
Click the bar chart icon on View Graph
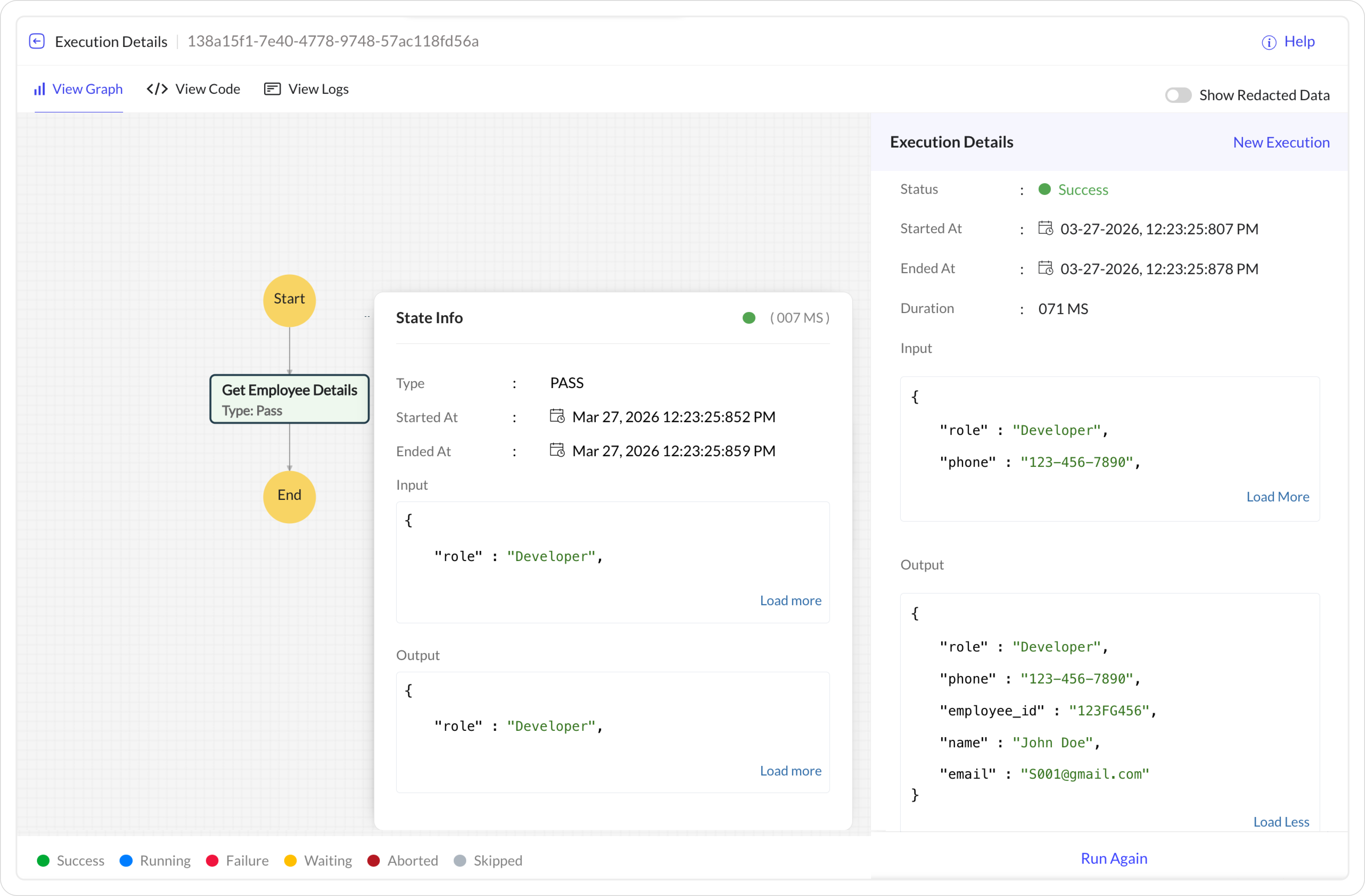[x=40, y=89]
